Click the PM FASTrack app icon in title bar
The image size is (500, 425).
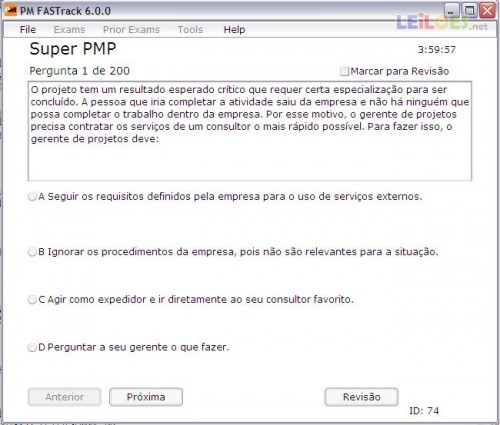coord(11,10)
